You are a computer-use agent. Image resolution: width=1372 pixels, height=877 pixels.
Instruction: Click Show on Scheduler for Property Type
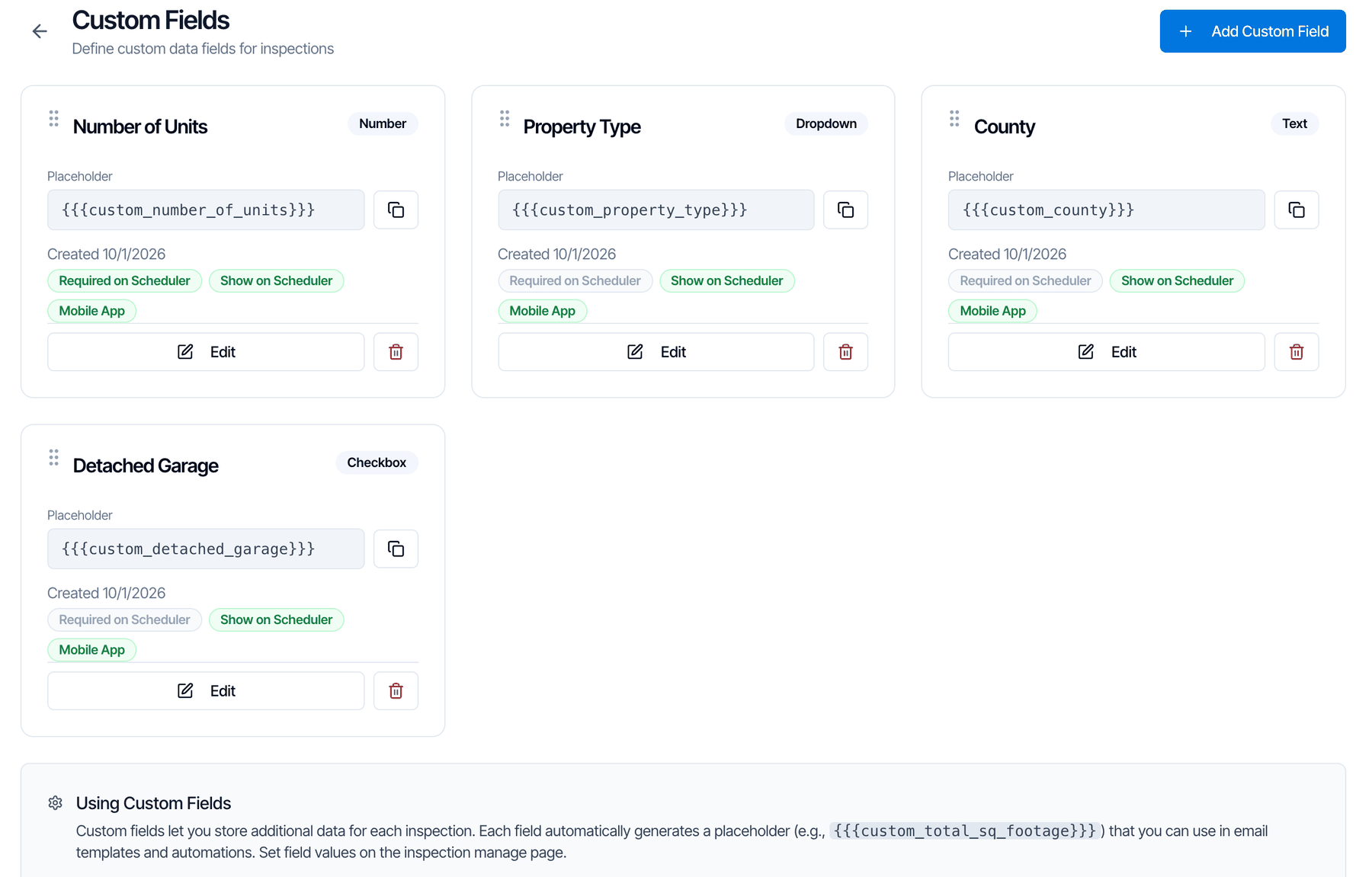[x=726, y=281]
